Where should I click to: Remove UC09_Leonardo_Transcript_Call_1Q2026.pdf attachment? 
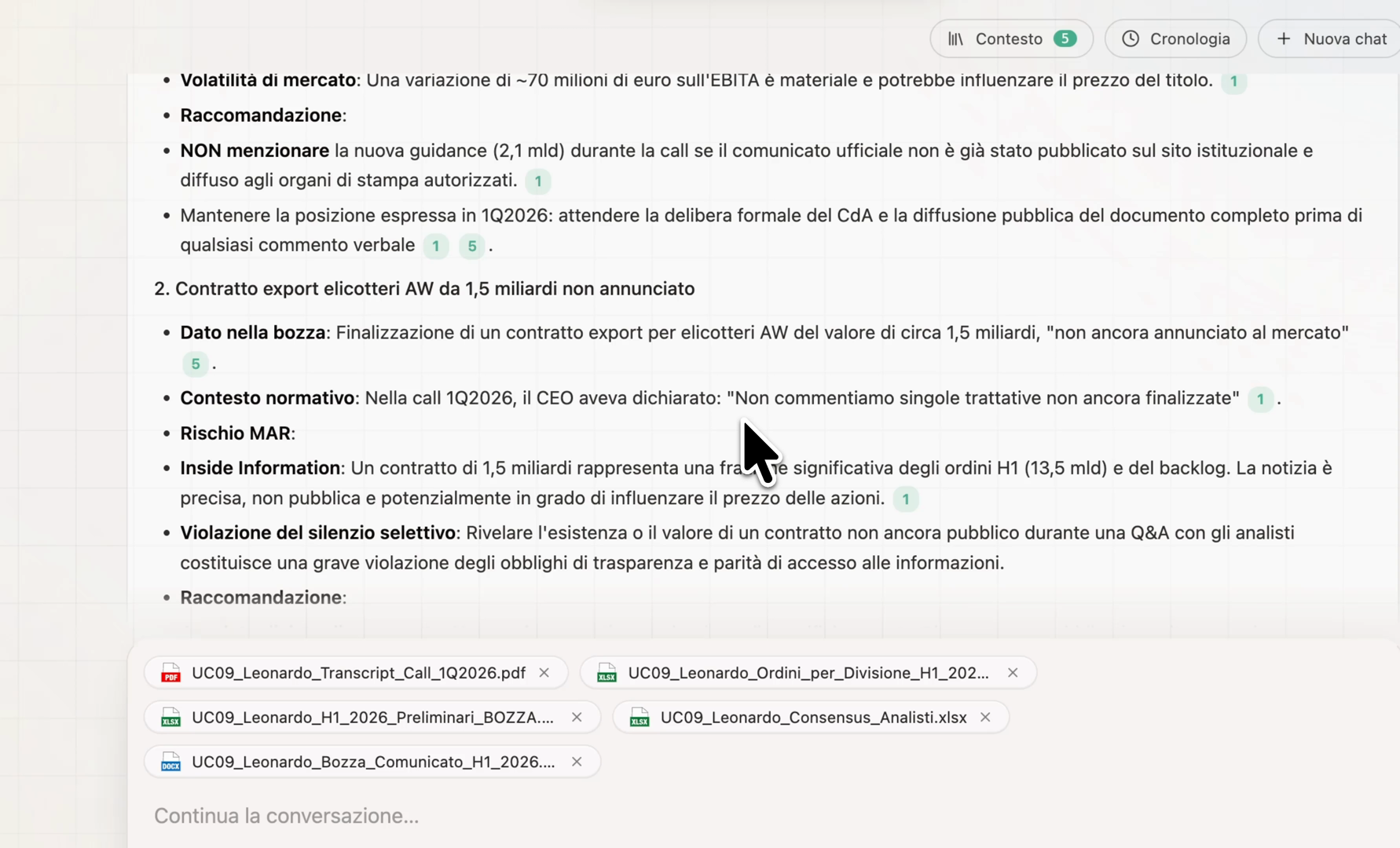pyautogui.click(x=544, y=673)
